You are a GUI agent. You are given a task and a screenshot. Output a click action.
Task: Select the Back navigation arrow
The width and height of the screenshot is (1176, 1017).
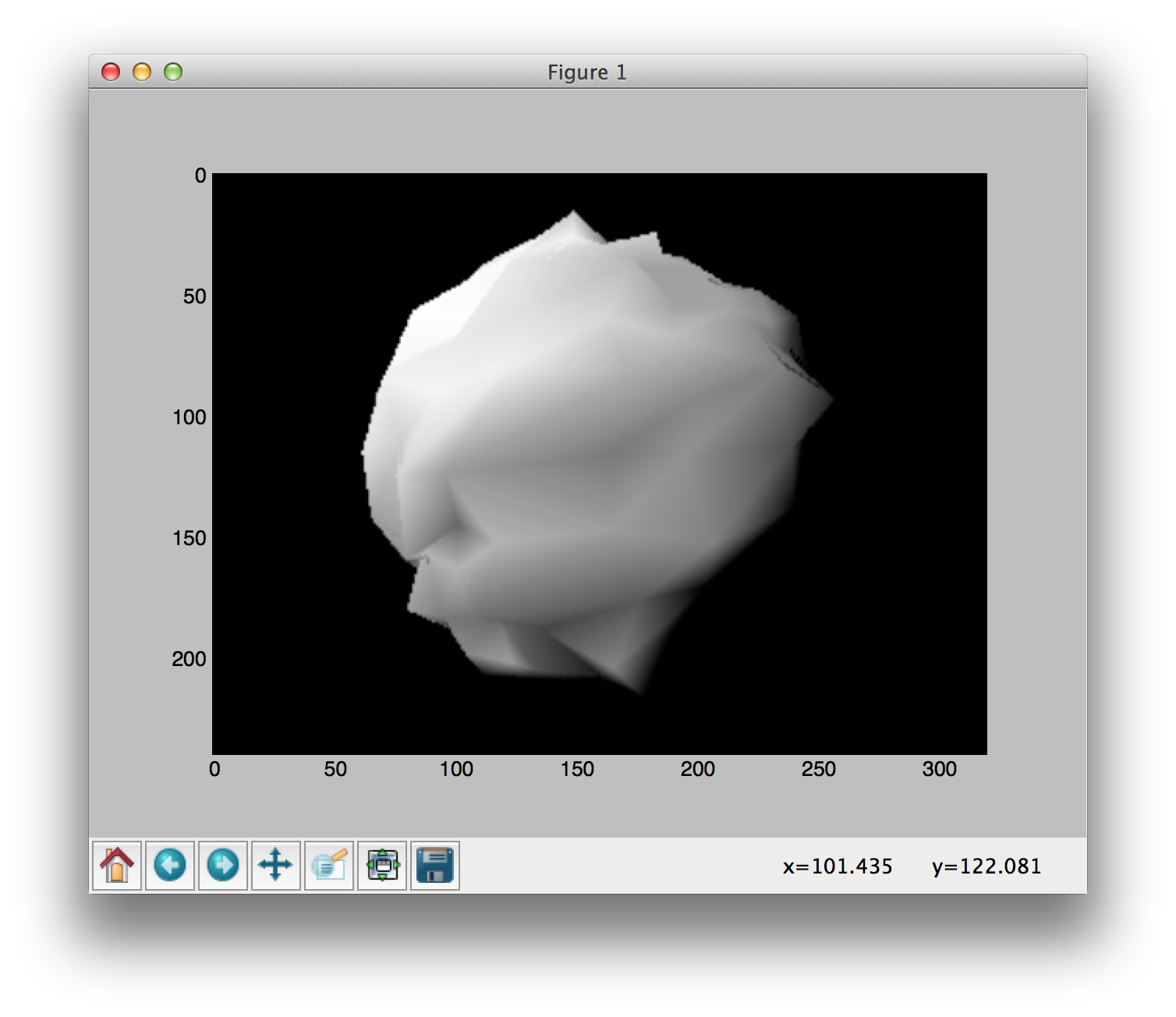[169, 865]
